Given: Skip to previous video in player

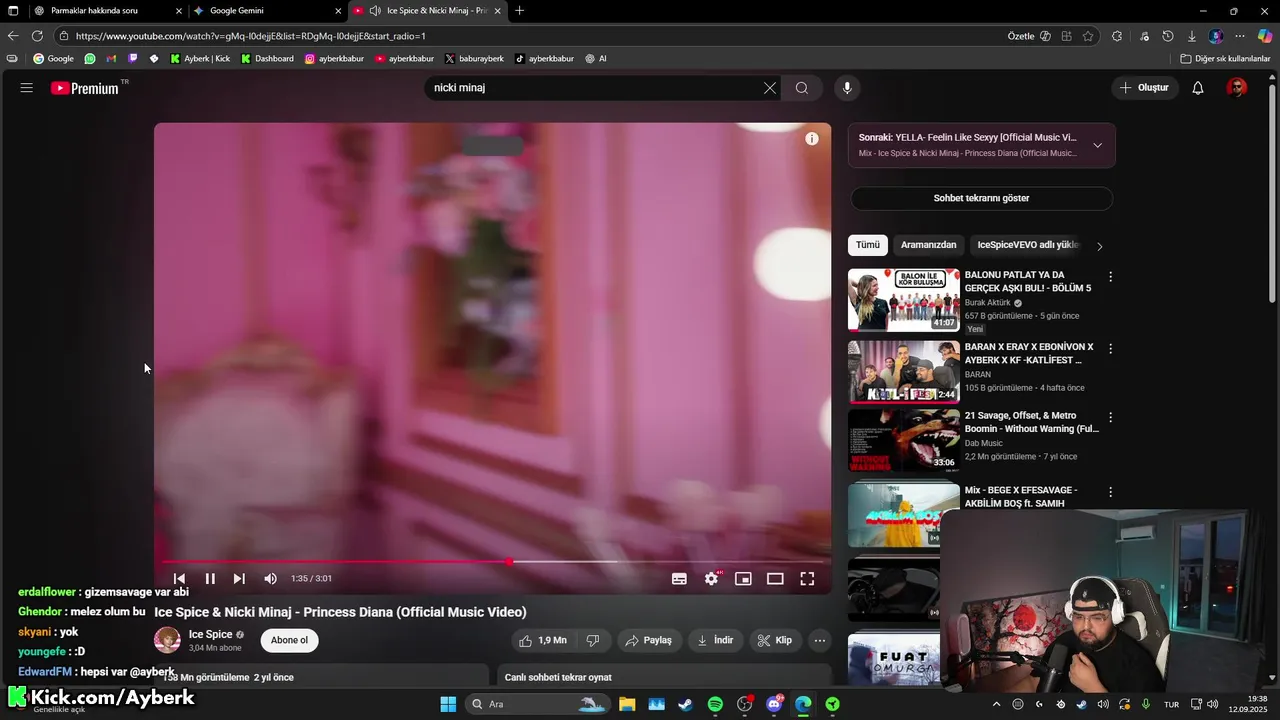Looking at the screenshot, I should [x=179, y=578].
